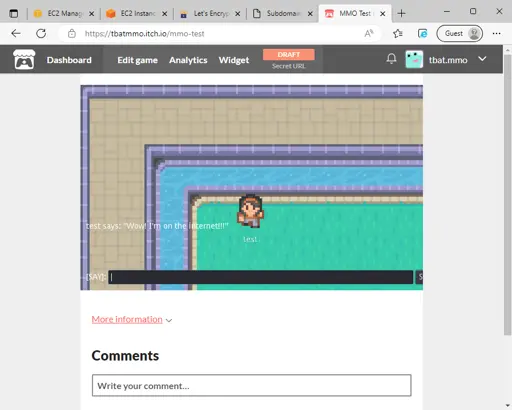Click the Write your comment field

(252, 386)
